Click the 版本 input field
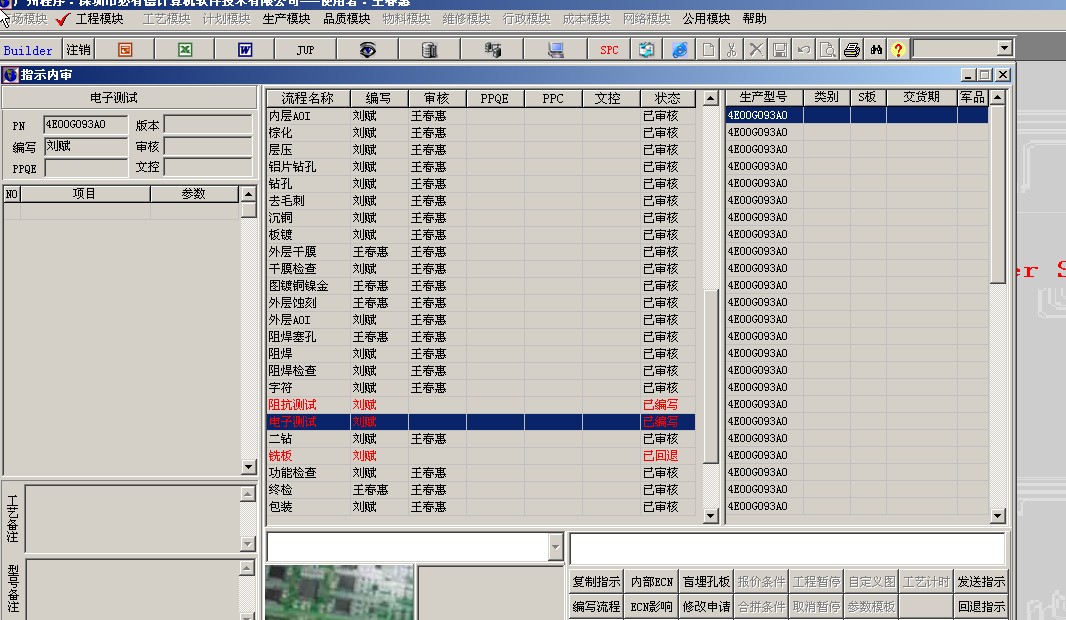The width and height of the screenshot is (1066, 620). tap(208, 124)
